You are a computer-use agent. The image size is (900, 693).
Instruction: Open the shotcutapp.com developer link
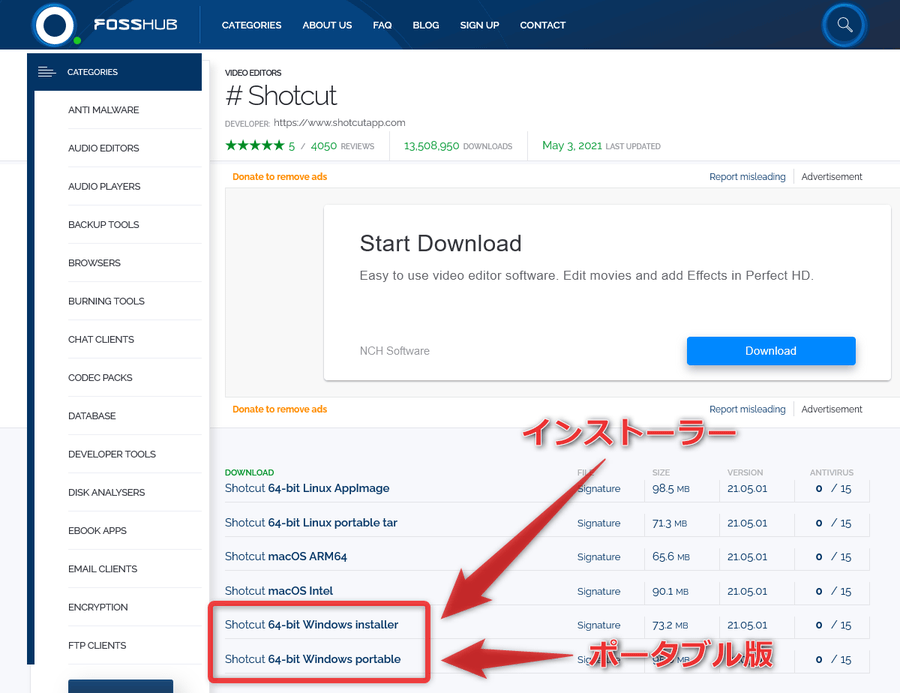[339, 122]
